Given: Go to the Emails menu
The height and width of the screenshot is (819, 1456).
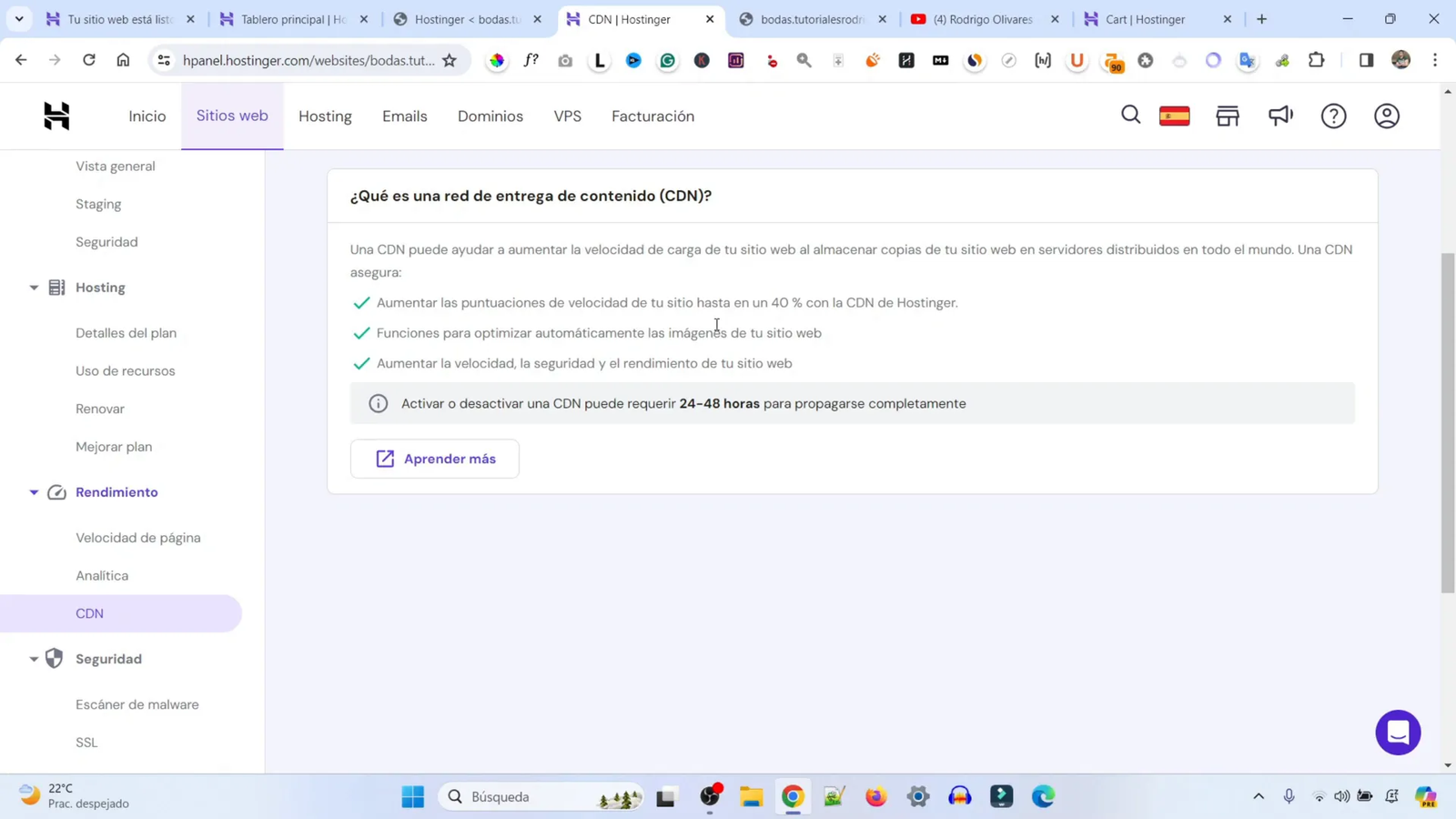Looking at the screenshot, I should point(405,116).
